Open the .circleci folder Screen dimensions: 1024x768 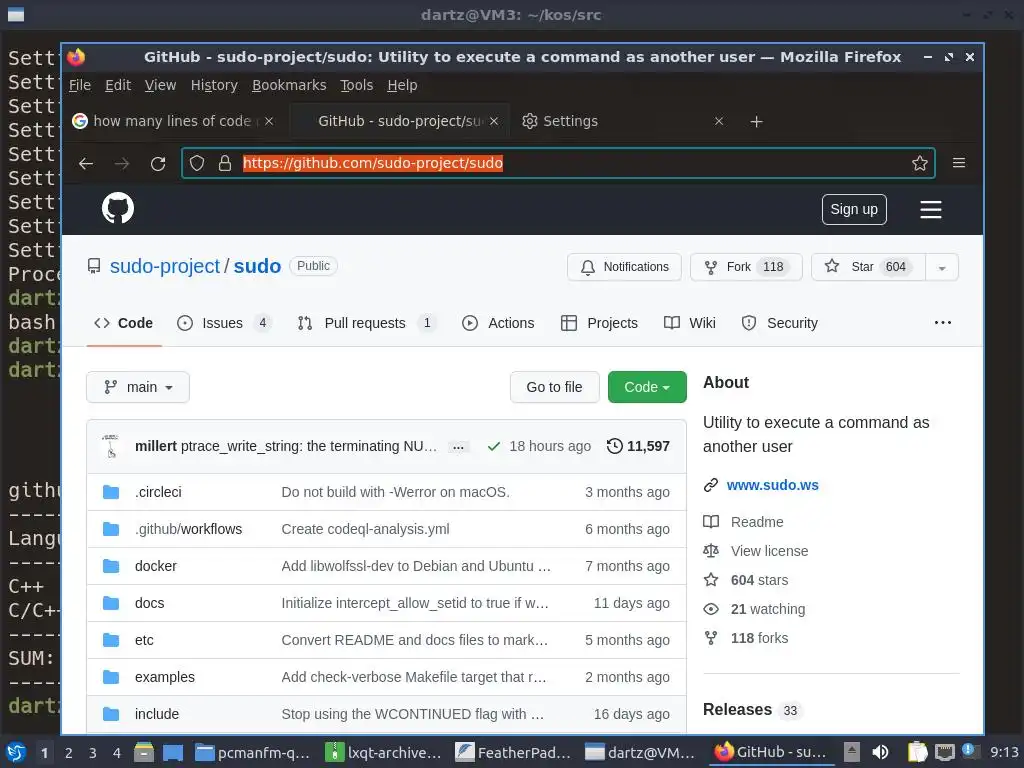pyautogui.click(x=158, y=492)
